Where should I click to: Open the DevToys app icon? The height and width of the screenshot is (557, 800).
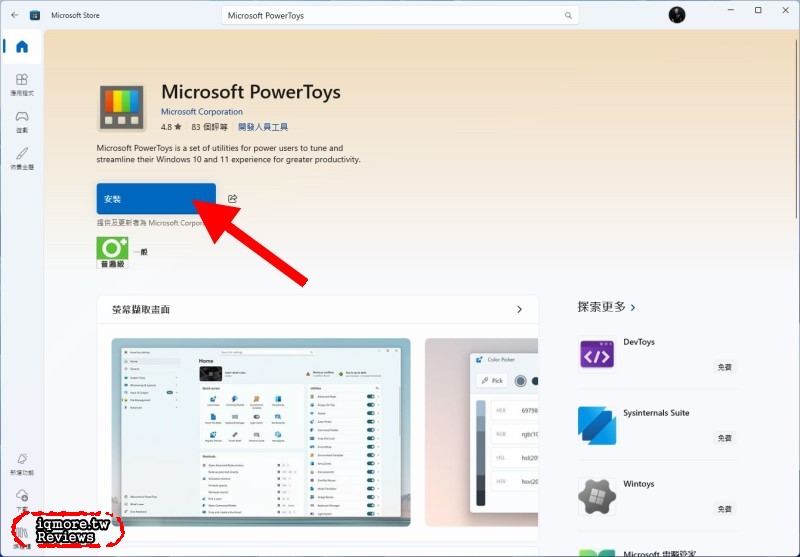[597, 355]
